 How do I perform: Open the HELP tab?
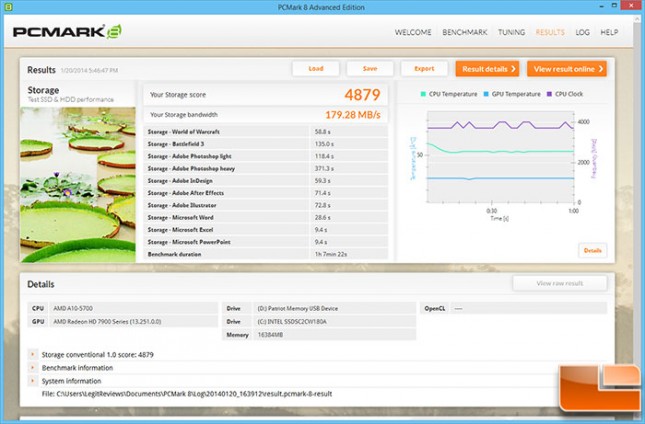tap(609, 32)
